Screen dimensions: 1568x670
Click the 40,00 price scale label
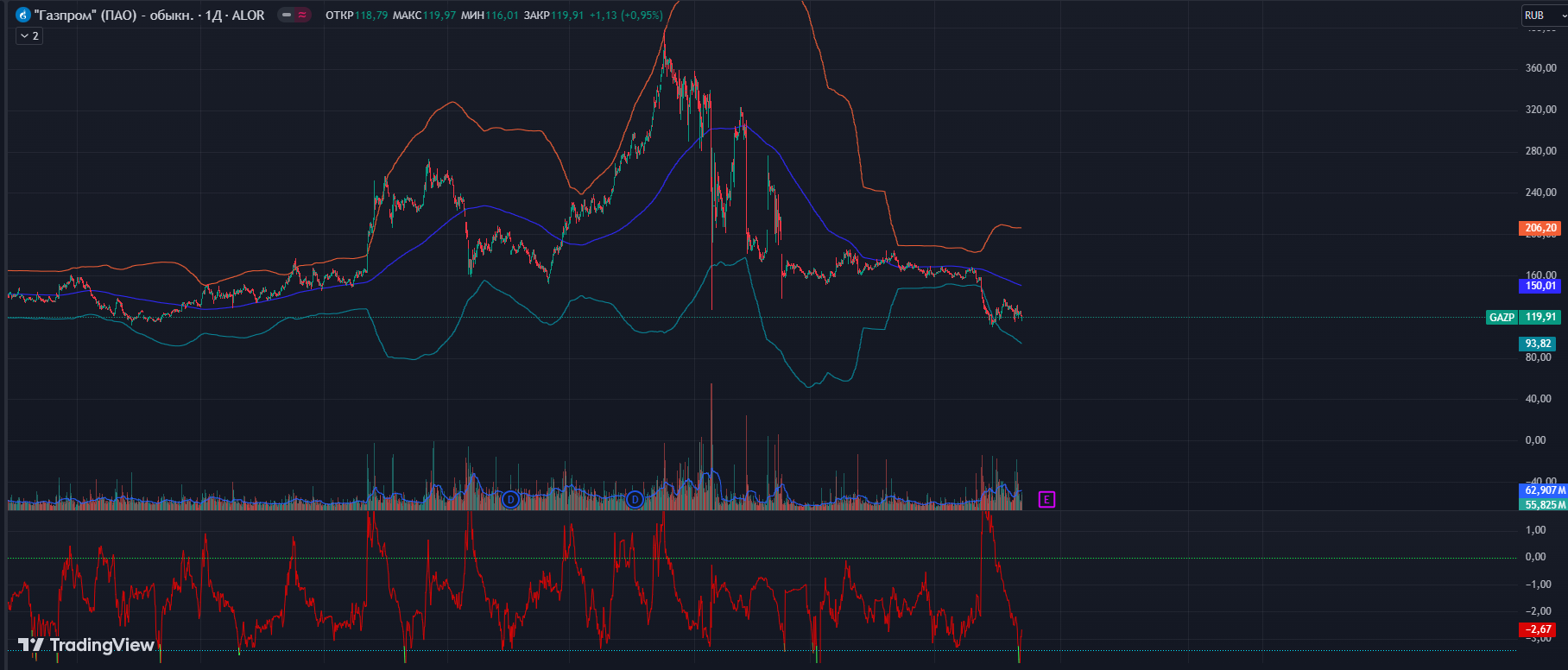click(1539, 399)
